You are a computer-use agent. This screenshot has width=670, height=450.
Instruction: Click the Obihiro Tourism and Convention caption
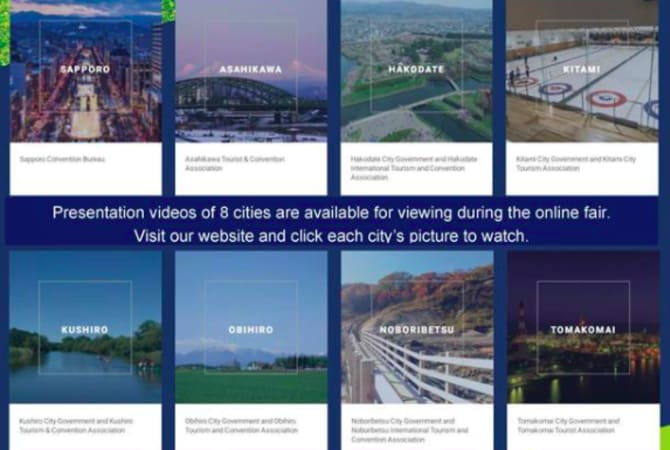click(x=241, y=425)
